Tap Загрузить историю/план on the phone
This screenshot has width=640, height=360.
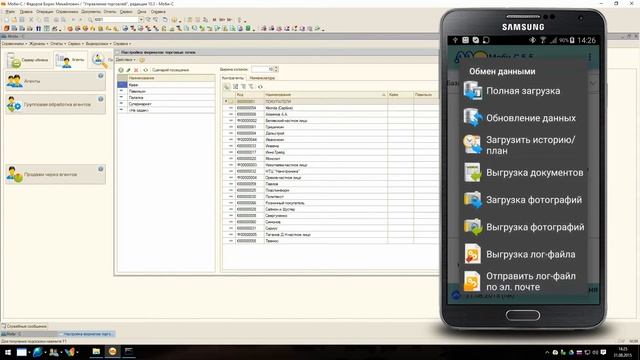523,145
